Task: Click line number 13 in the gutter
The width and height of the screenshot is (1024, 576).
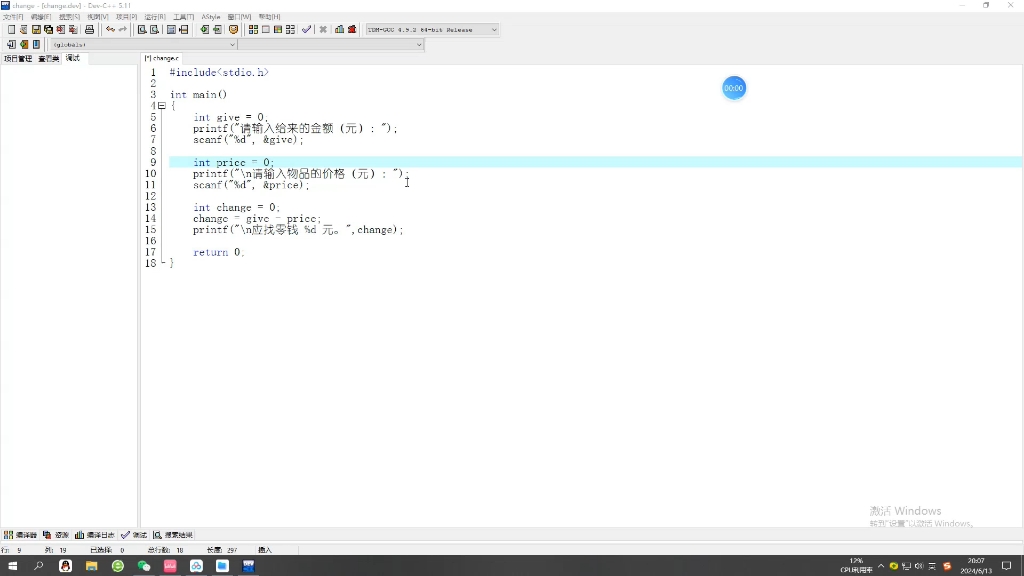Action: [x=151, y=207]
